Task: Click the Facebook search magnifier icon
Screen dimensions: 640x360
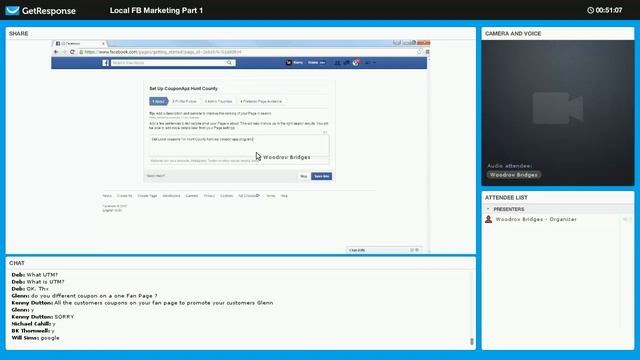Action: pos(229,63)
